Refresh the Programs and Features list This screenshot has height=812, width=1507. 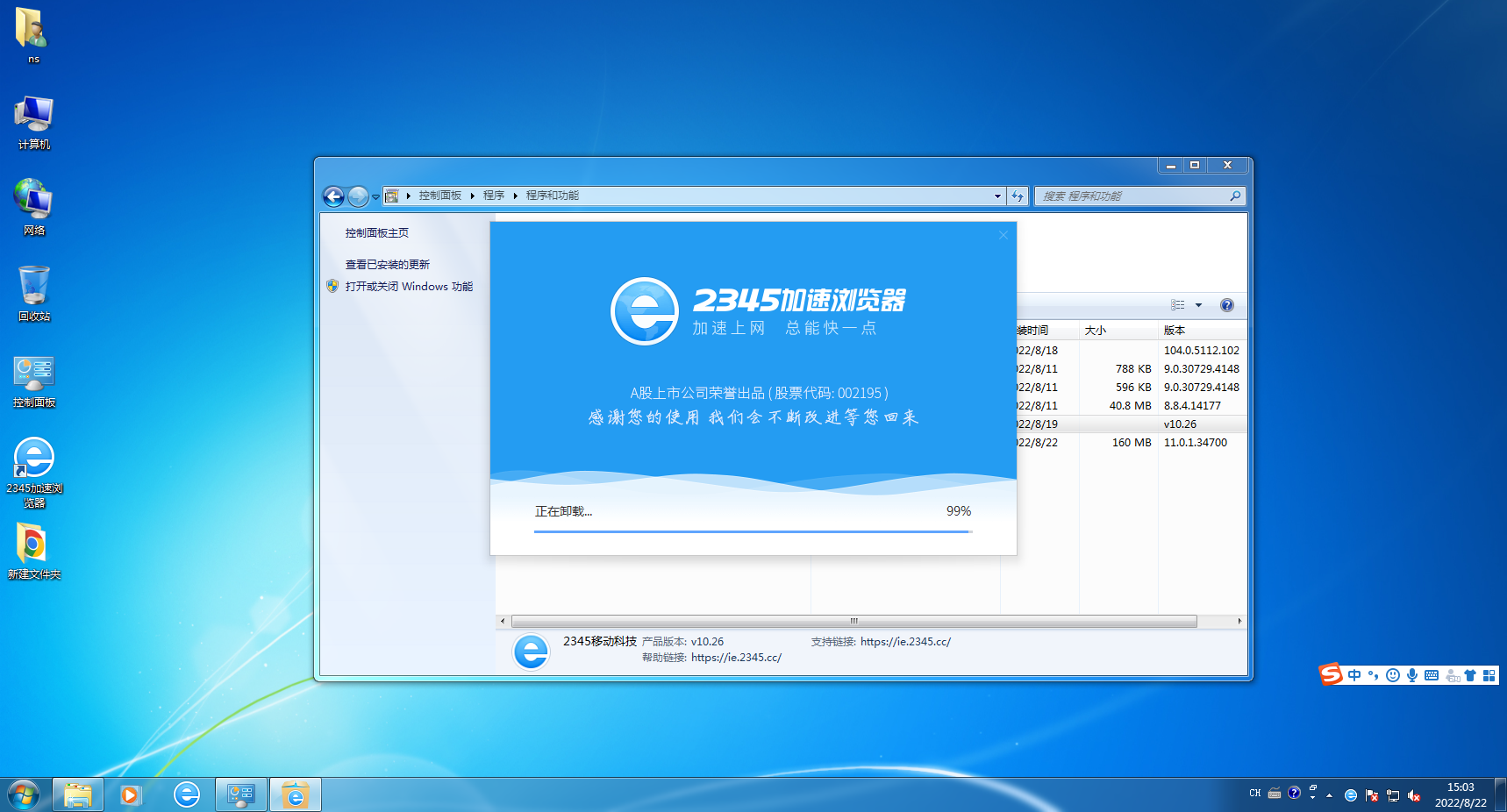[x=1018, y=196]
